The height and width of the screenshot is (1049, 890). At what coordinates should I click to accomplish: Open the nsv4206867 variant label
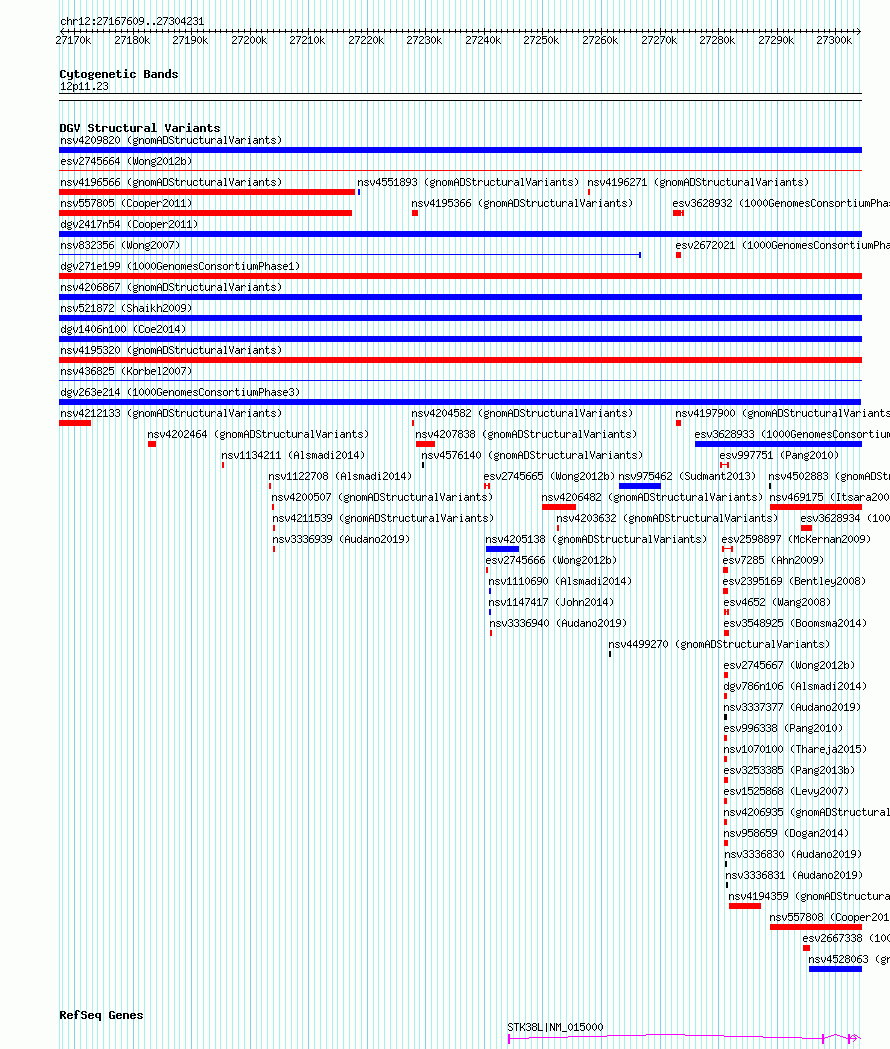pyautogui.click(x=171, y=287)
